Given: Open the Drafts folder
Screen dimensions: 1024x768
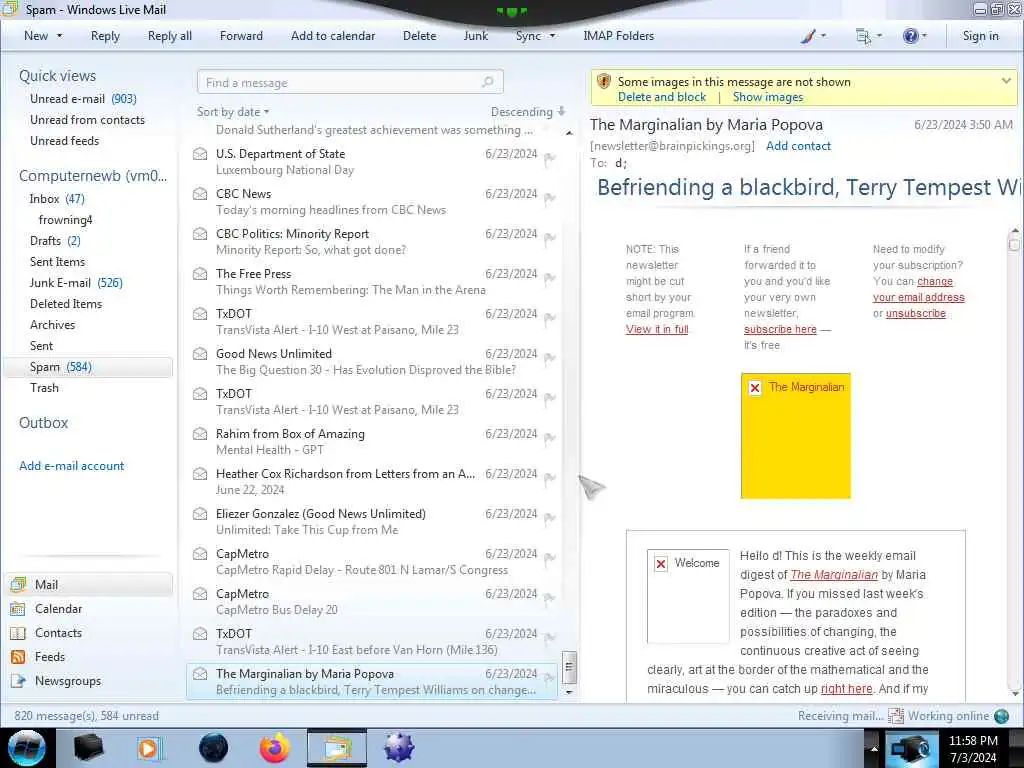Looking at the screenshot, I should point(55,240).
